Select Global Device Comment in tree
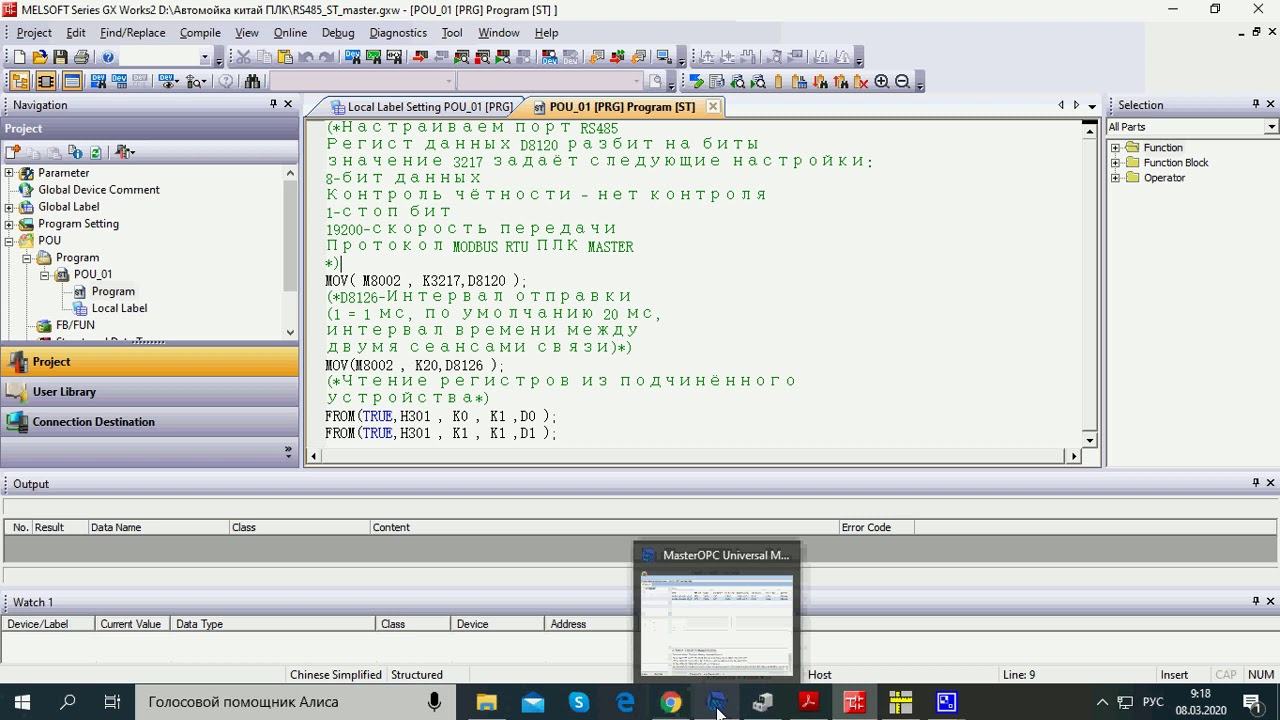1280x720 pixels. [99, 190]
